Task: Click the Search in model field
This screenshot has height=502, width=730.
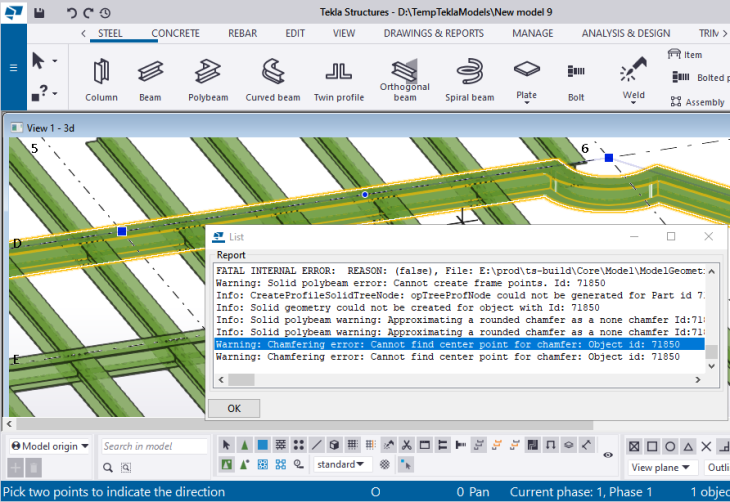Action: click(x=154, y=446)
